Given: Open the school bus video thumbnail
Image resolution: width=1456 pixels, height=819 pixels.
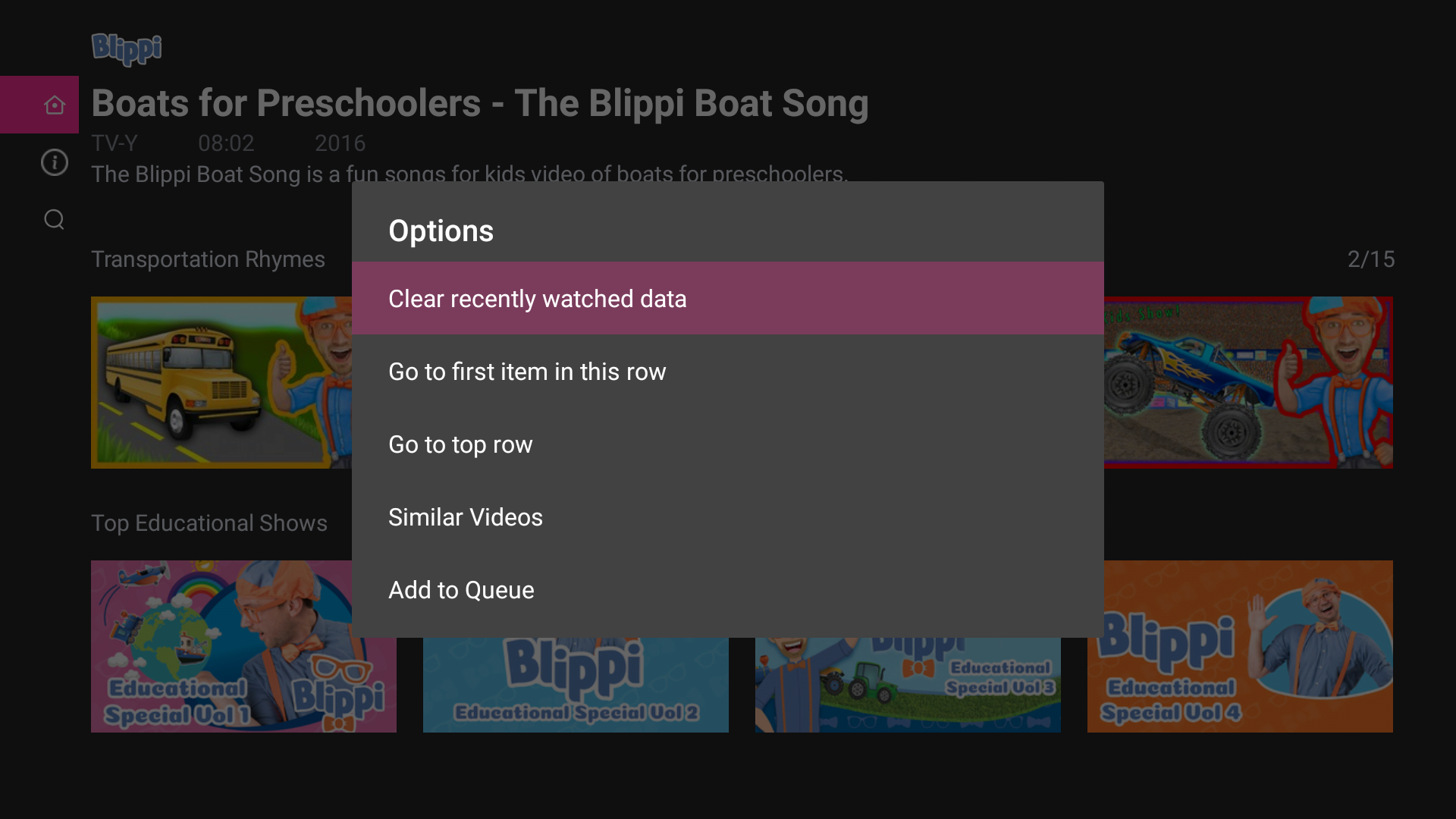Looking at the screenshot, I should point(220,382).
